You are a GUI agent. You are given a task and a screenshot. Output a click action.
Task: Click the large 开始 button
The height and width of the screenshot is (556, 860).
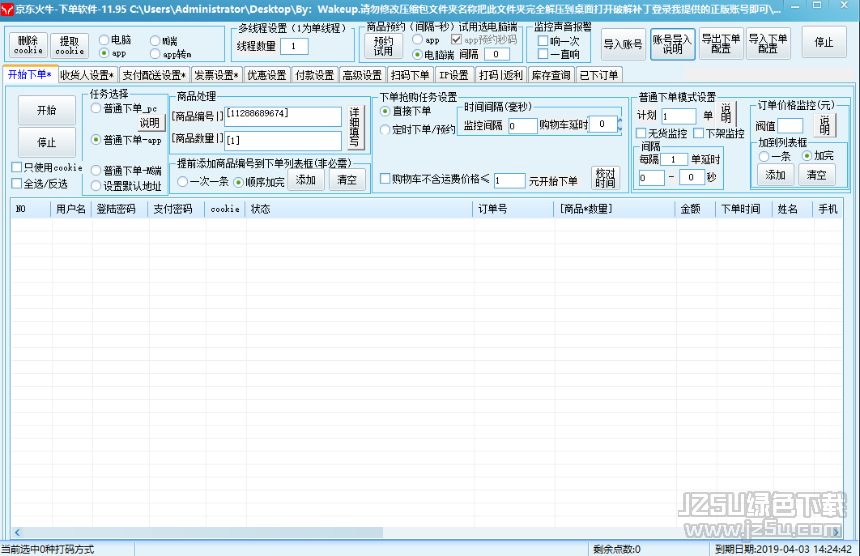(47, 110)
